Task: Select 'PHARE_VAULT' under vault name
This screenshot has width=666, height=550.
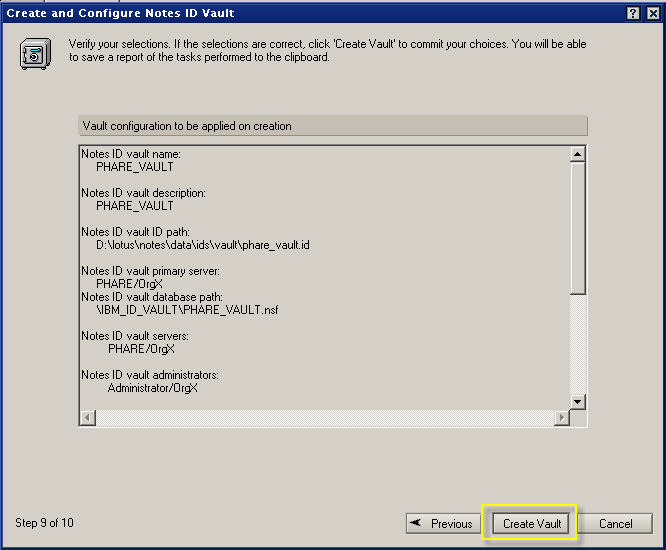Action: point(135,167)
